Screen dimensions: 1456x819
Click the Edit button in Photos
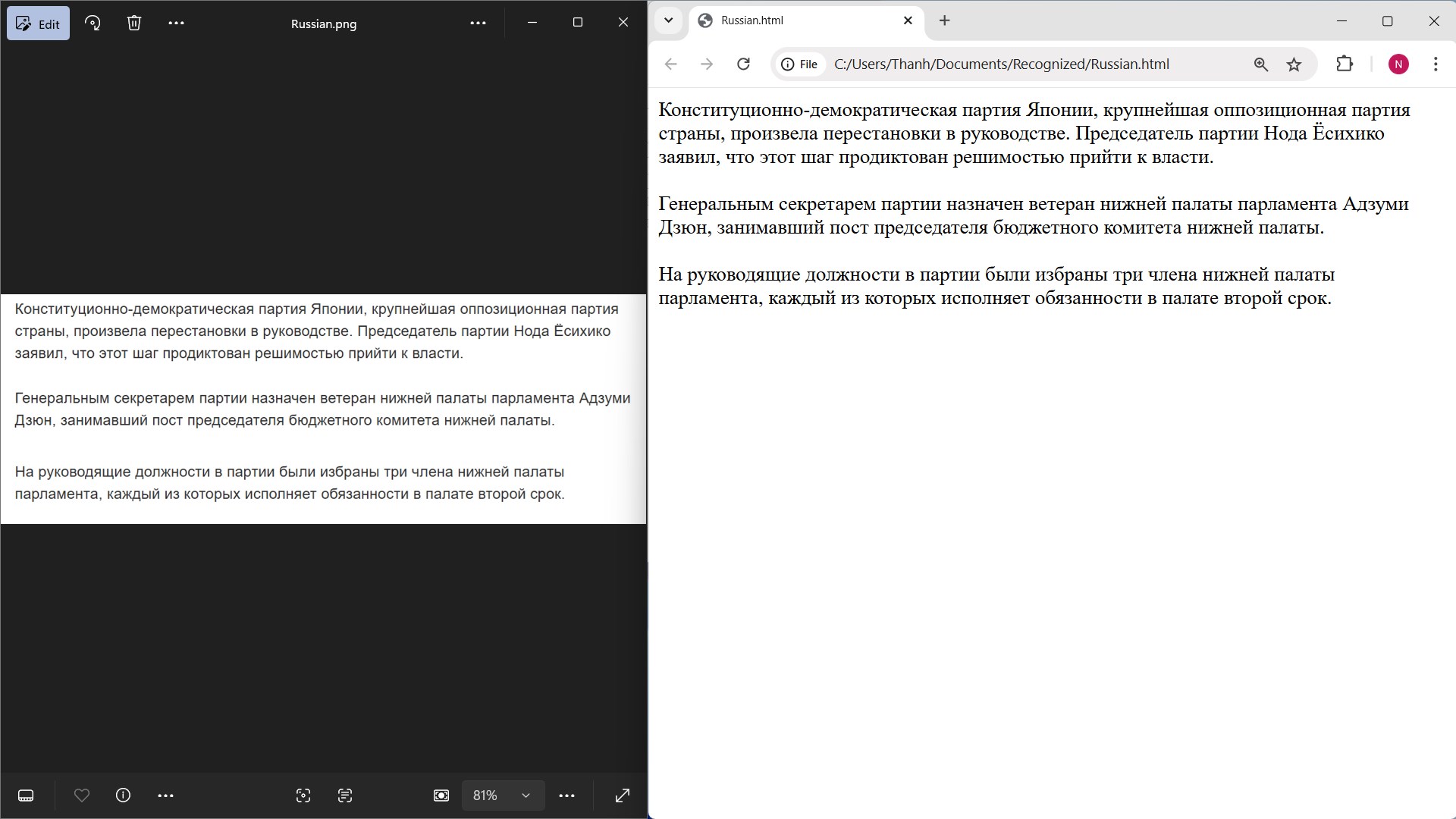[38, 24]
